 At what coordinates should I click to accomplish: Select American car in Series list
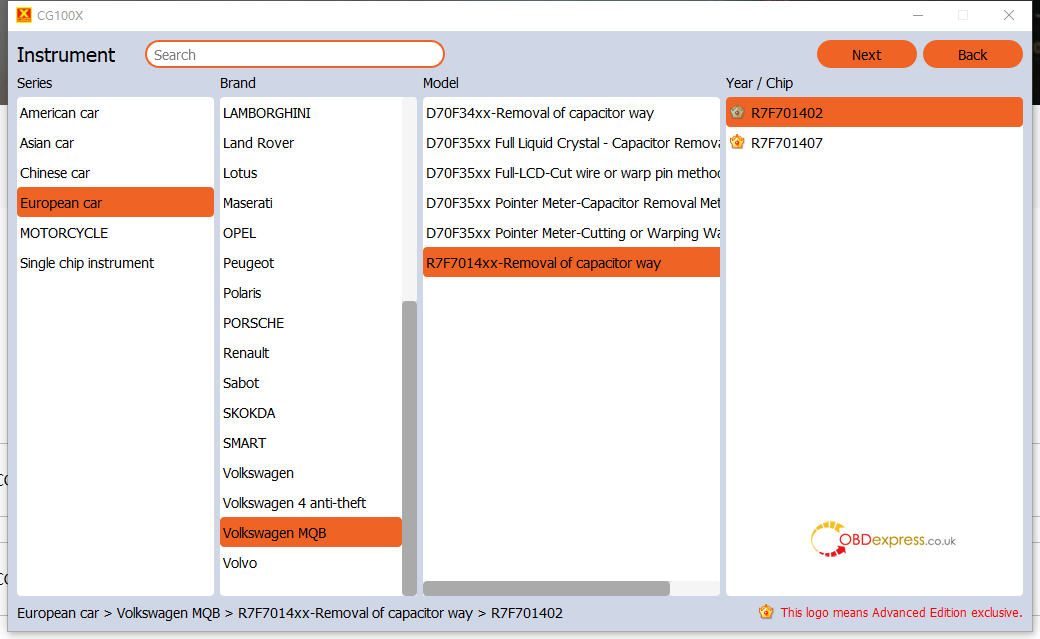[115, 113]
